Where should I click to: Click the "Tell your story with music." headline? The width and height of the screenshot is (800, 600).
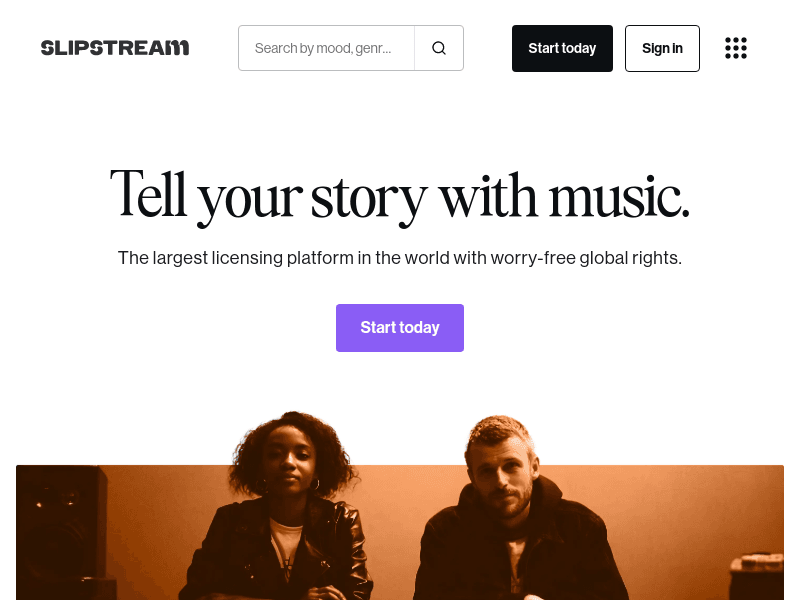pyautogui.click(x=400, y=197)
